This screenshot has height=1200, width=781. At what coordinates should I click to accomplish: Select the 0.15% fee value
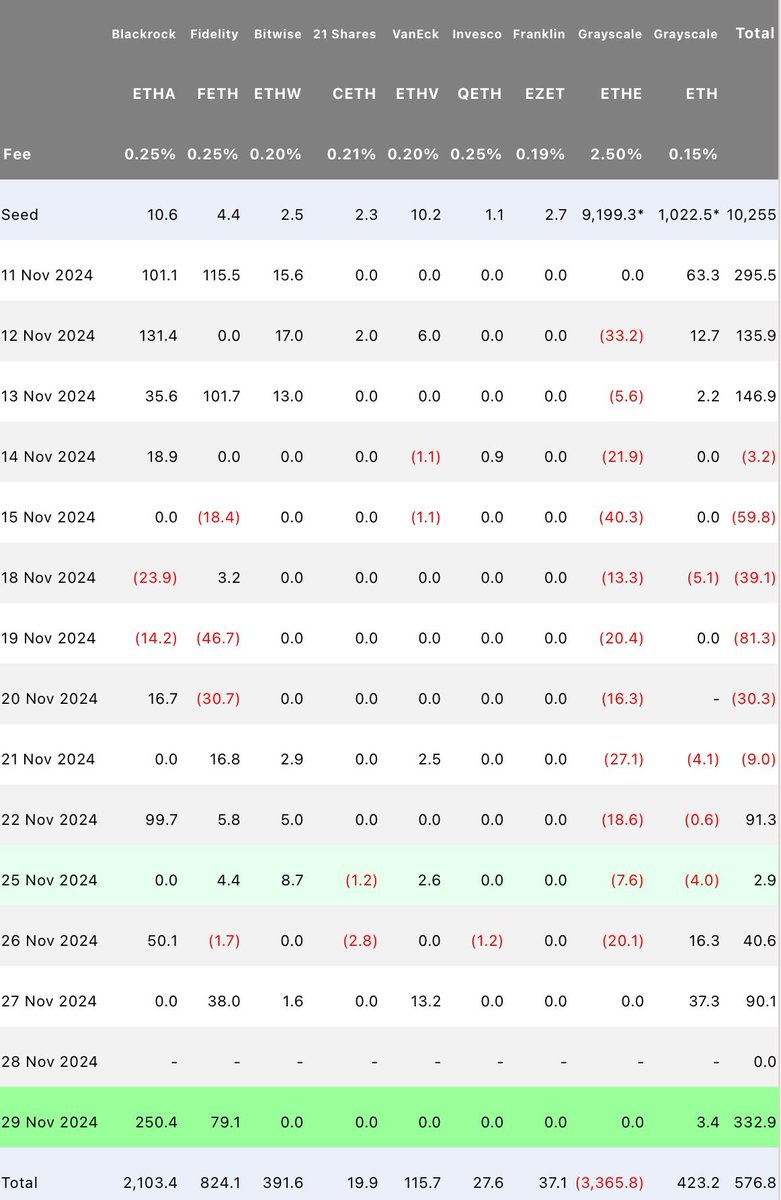[693, 154]
